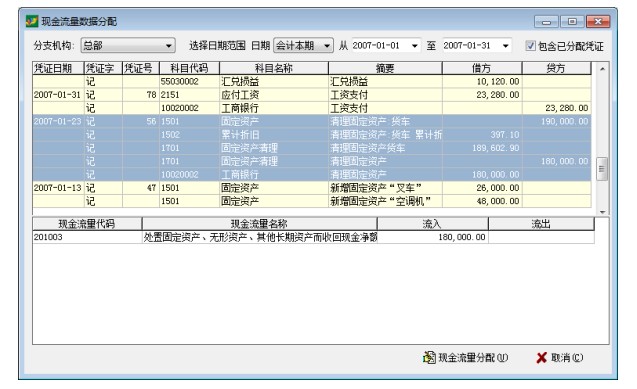
Task: Expand the 会计本期 date period dropdown
Action: 327,46
